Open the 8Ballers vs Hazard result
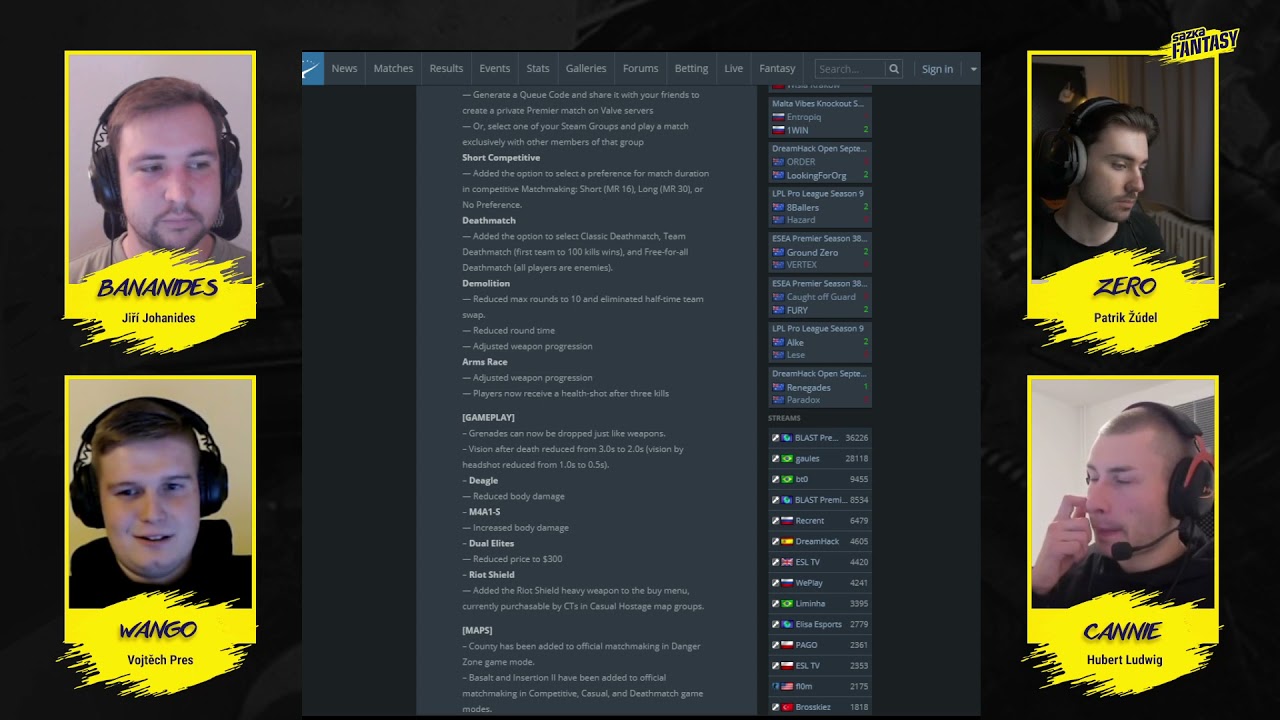 coord(820,207)
